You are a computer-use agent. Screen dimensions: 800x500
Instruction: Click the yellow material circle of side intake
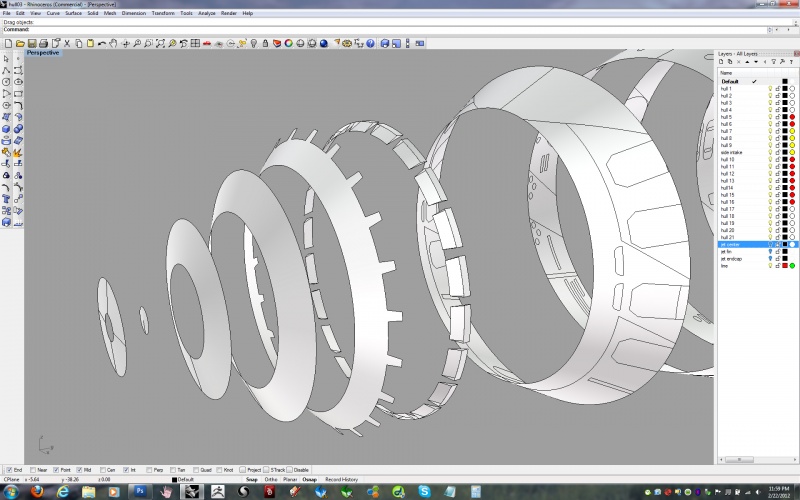(792, 153)
